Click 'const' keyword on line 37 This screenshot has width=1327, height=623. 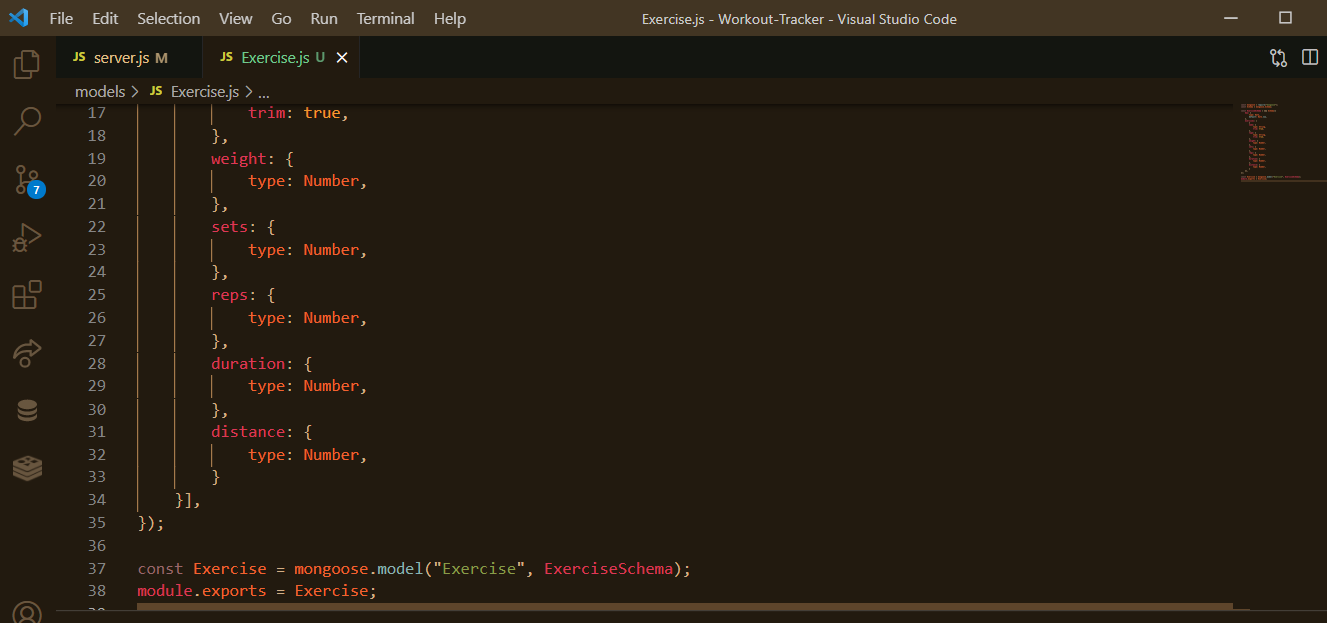[161, 569]
